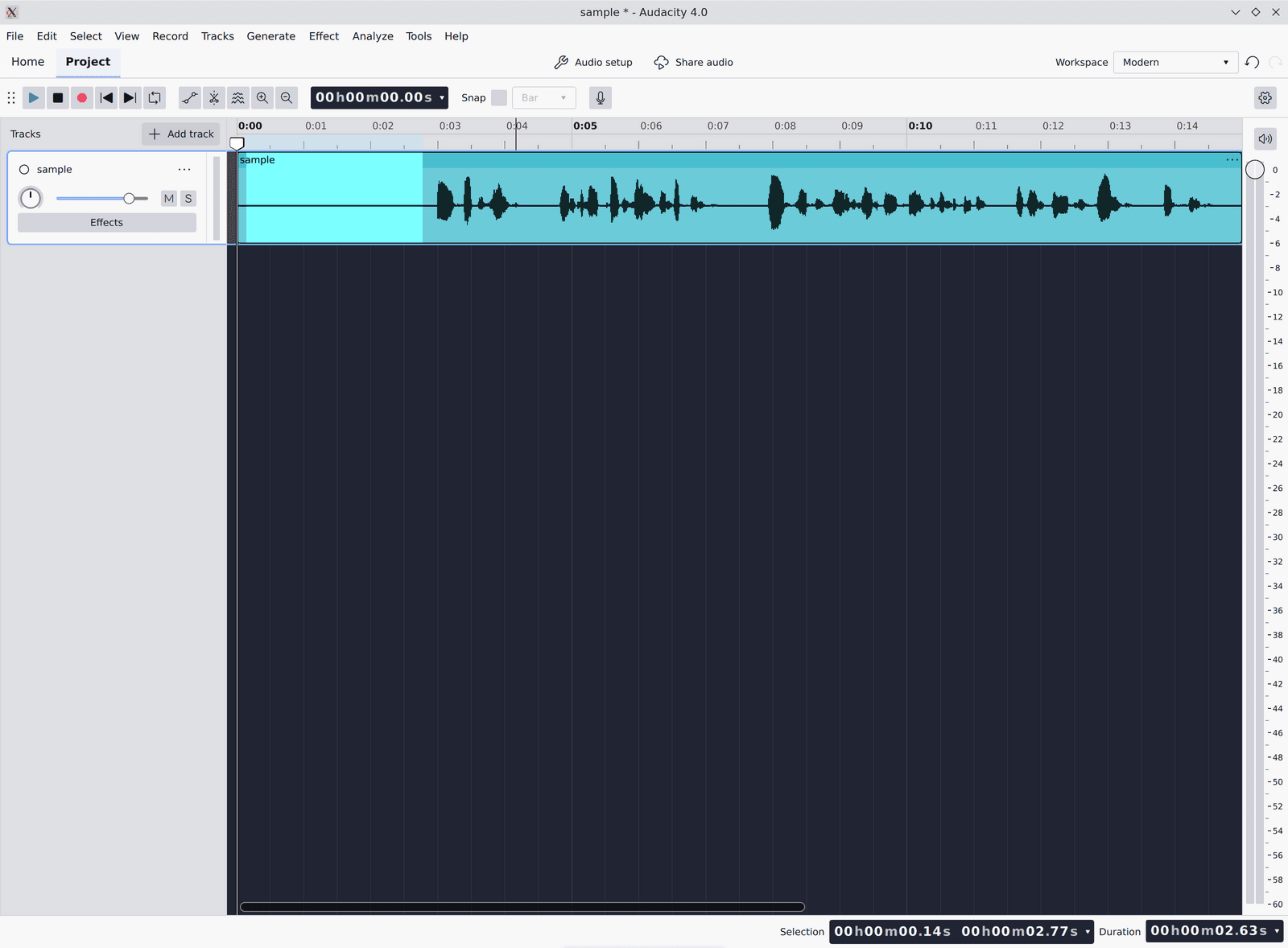Image resolution: width=1288 pixels, height=948 pixels.
Task: Select the envelope automation tool
Action: tap(190, 98)
